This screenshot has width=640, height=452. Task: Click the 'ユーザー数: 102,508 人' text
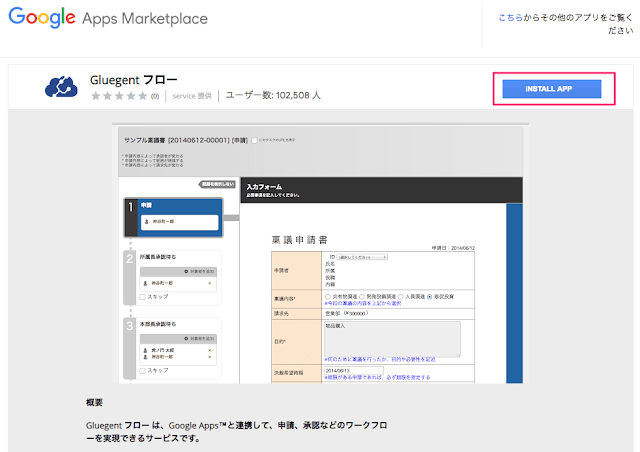click(x=273, y=96)
